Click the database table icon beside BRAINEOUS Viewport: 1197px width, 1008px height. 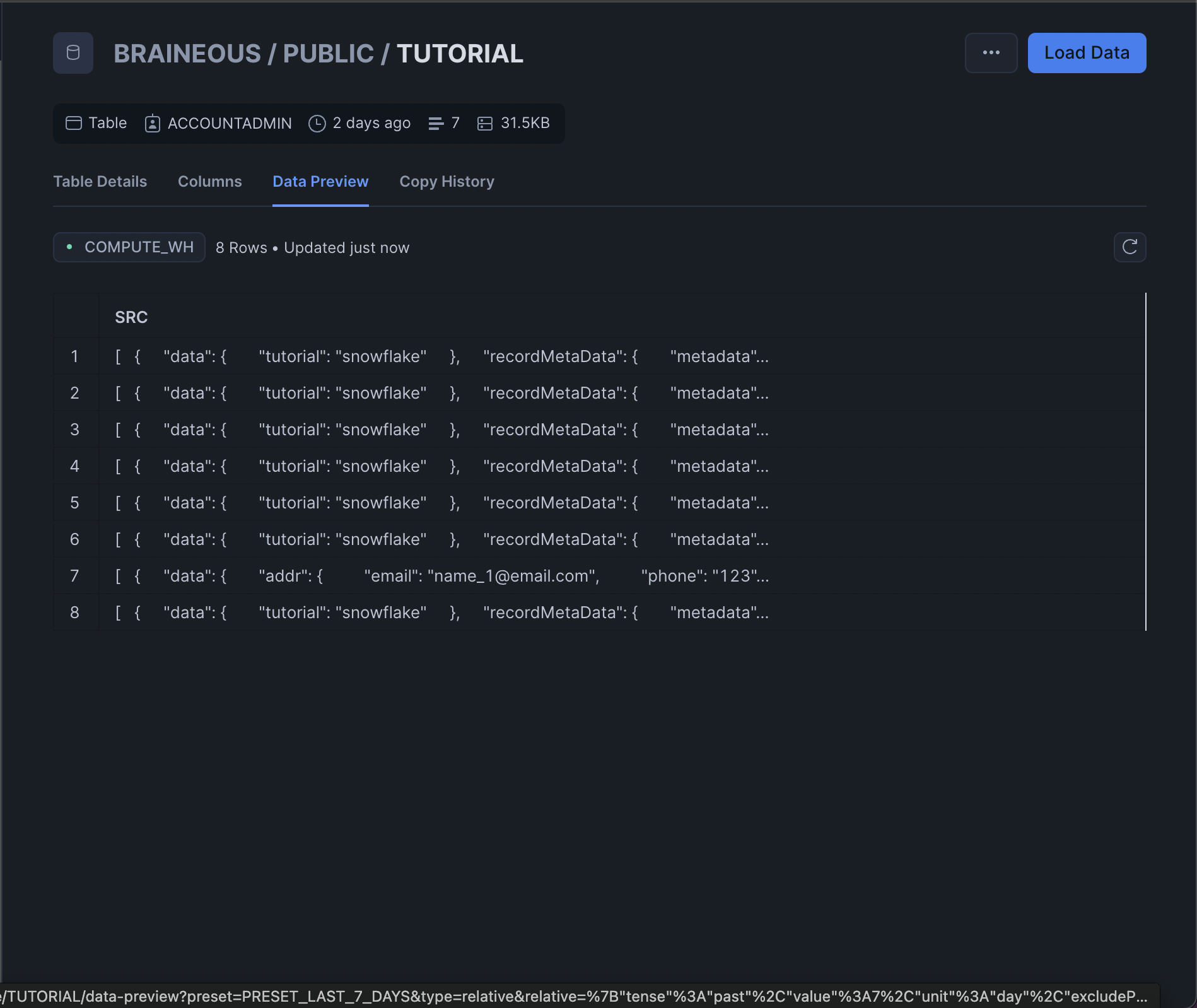coord(73,53)
